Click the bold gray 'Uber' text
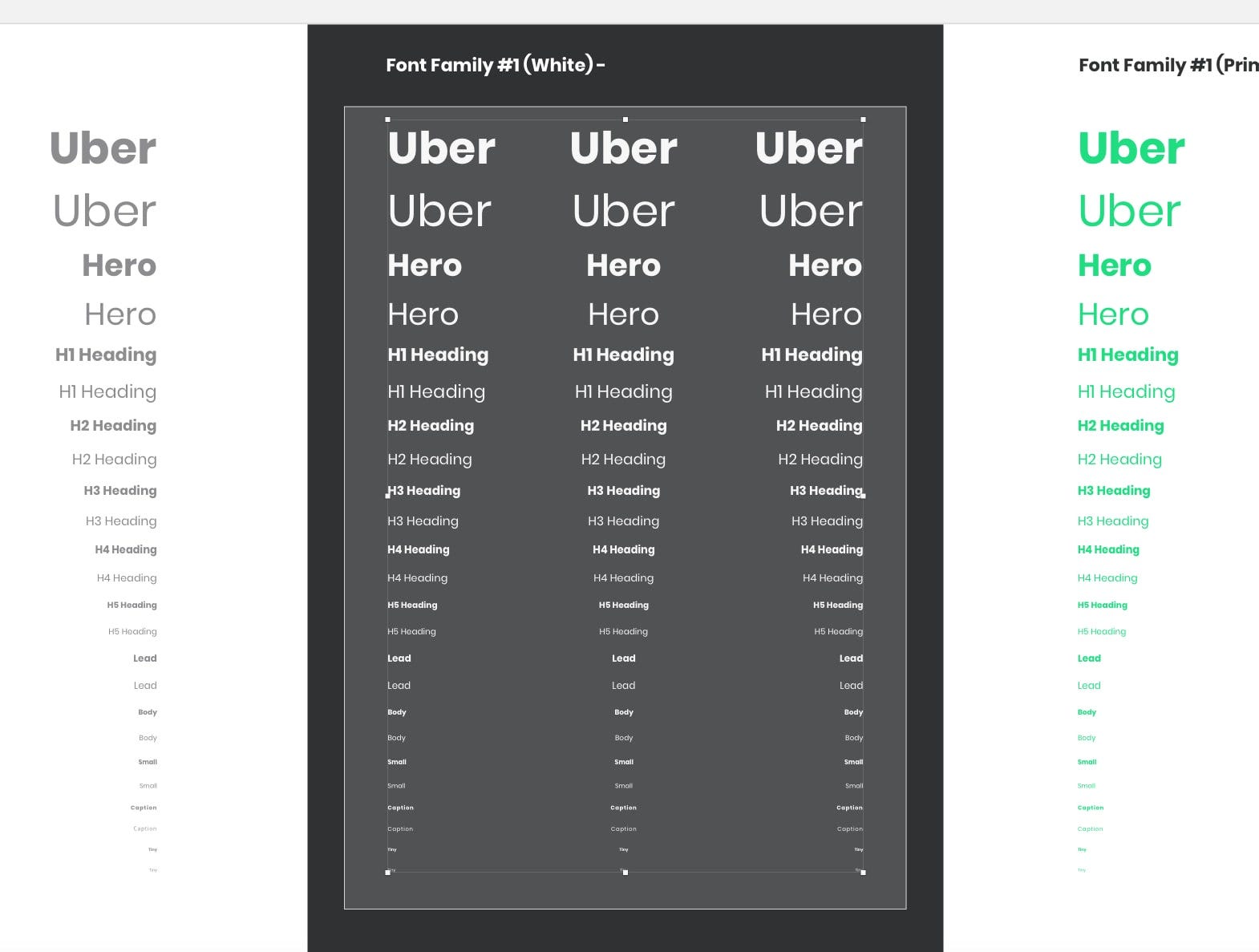 click(x=103, y=148)
